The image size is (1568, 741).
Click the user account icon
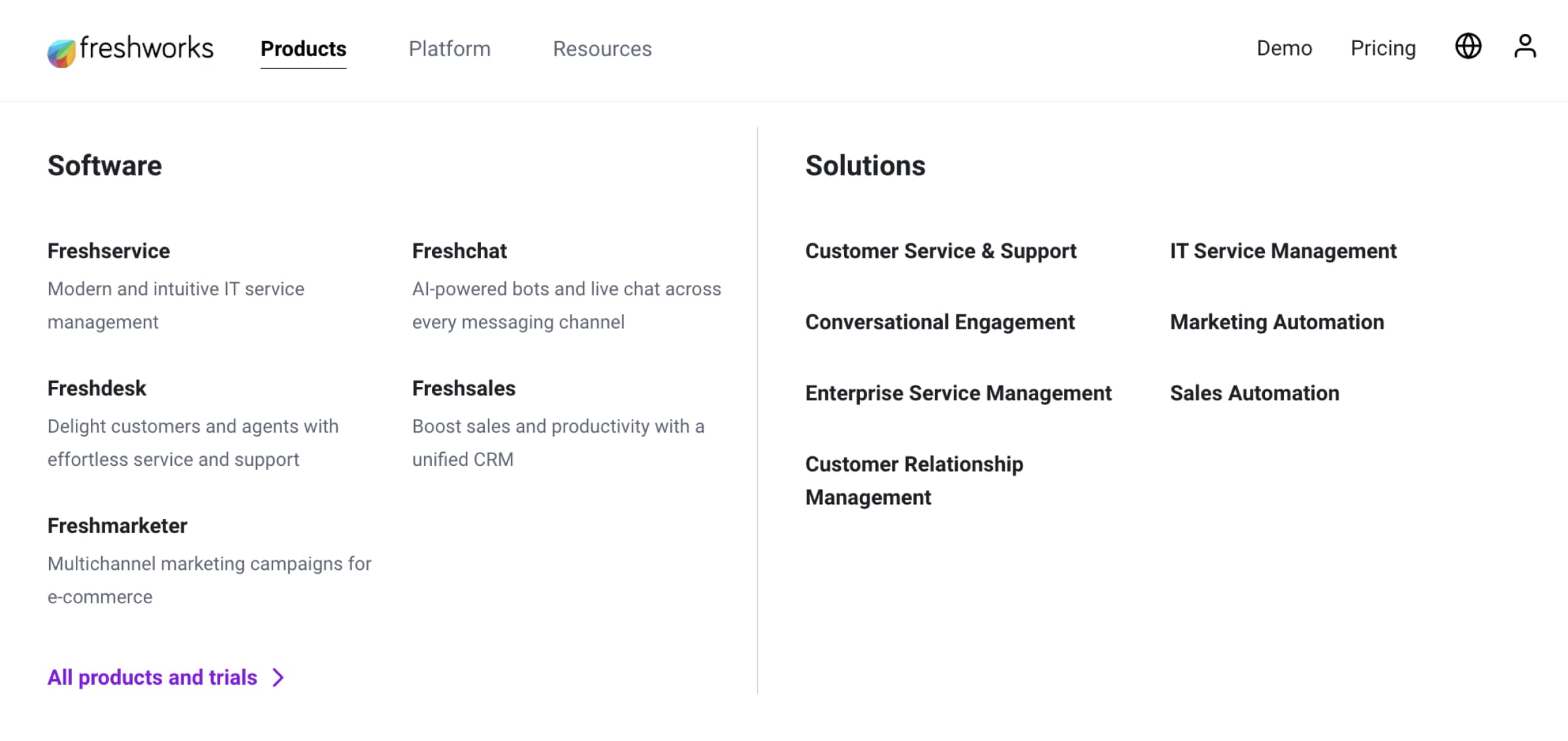[x=1524, y=46]
